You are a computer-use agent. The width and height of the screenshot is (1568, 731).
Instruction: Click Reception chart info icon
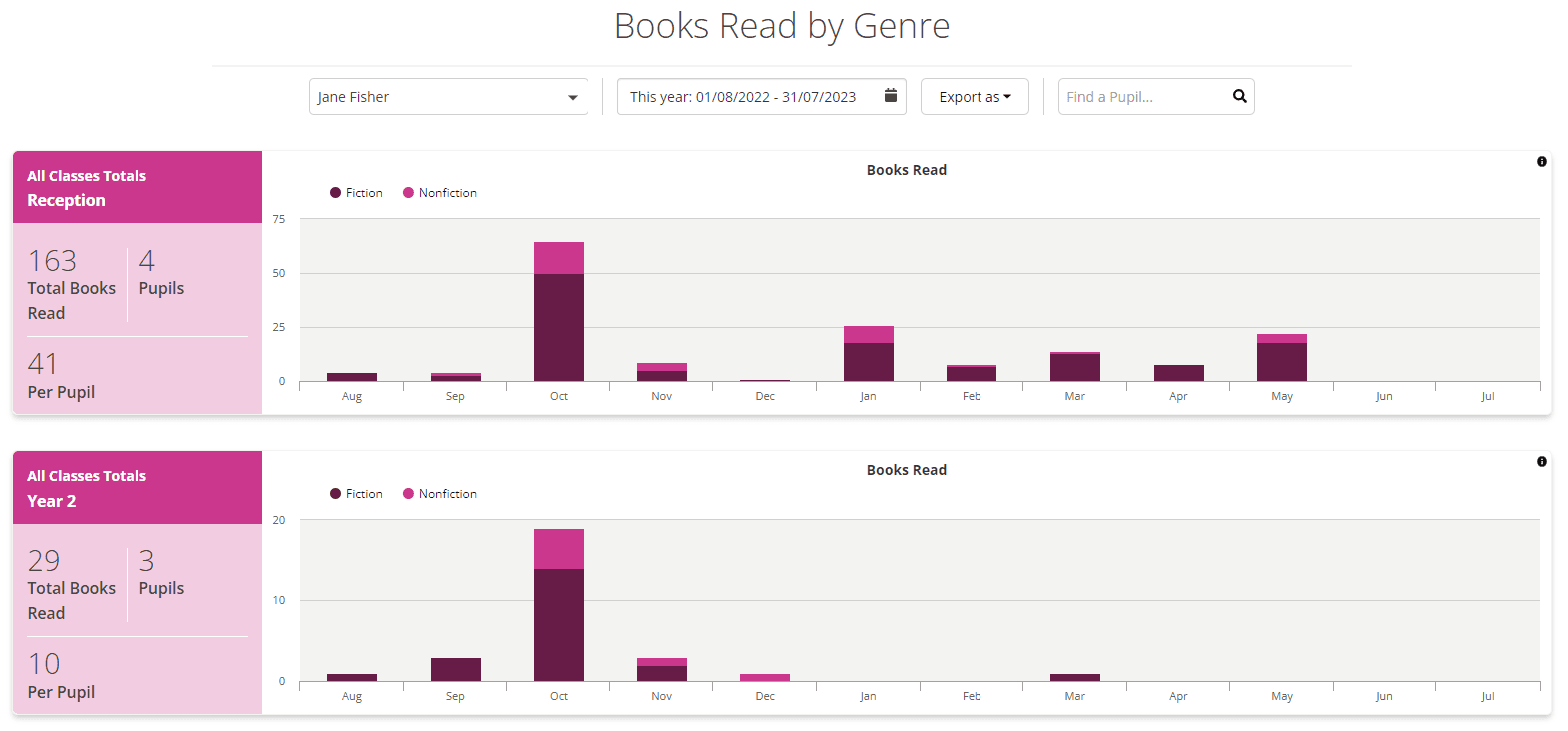pos(1542,162)
